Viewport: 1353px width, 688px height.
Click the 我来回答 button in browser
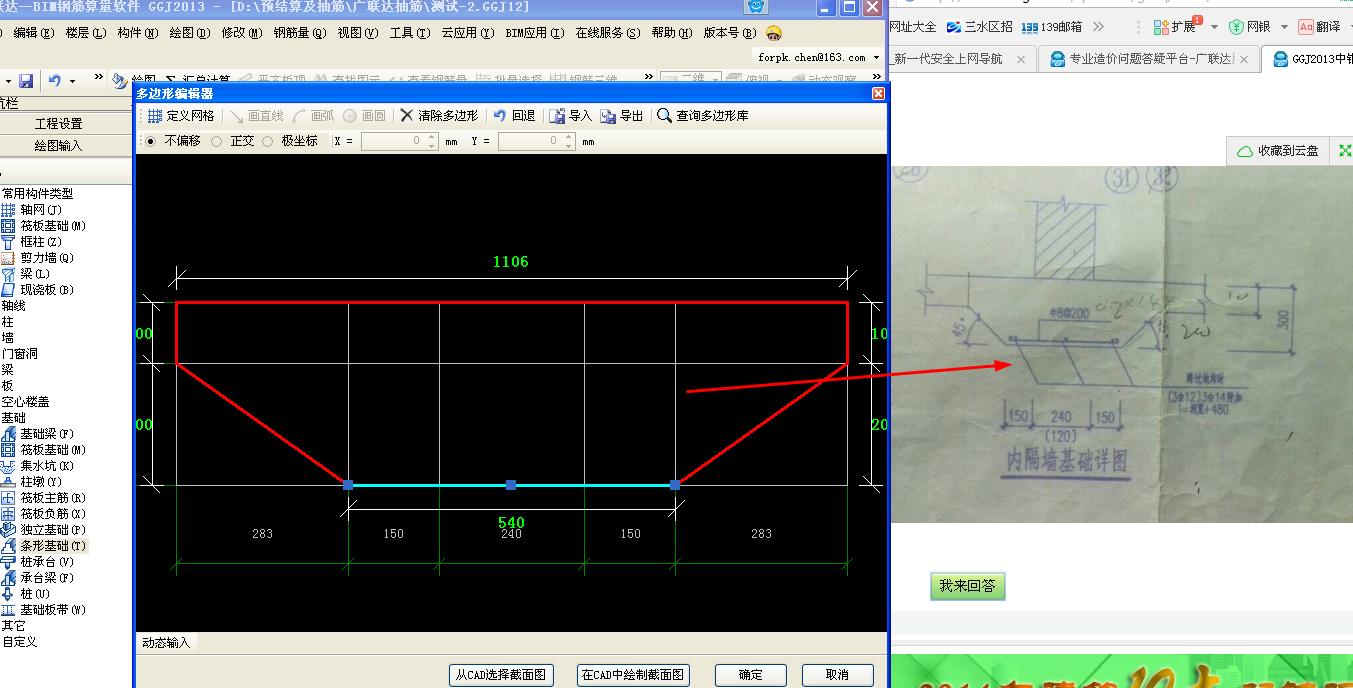coord(967,587)
